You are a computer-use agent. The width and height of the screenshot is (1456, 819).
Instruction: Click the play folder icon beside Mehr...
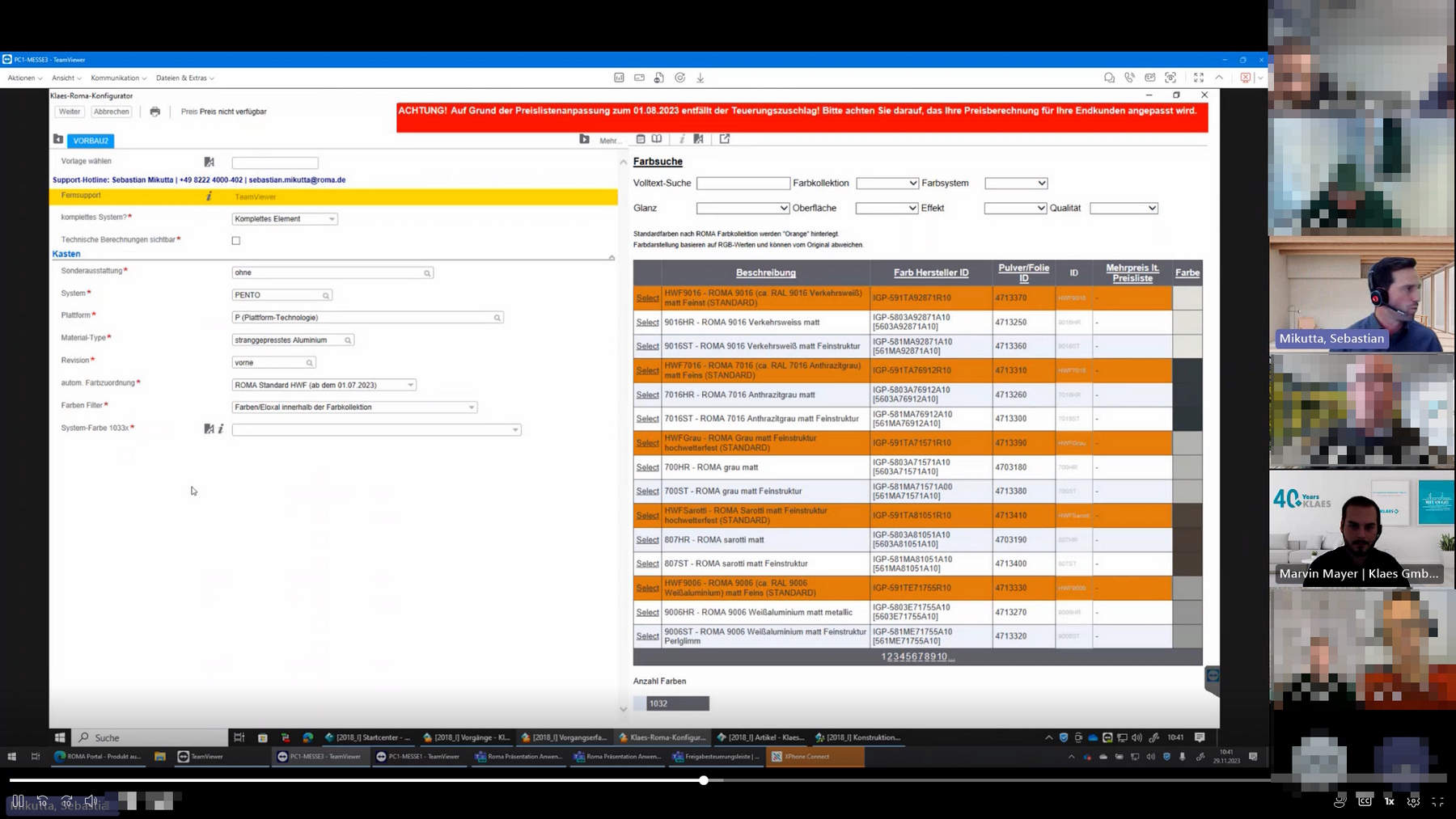point(584,139)
